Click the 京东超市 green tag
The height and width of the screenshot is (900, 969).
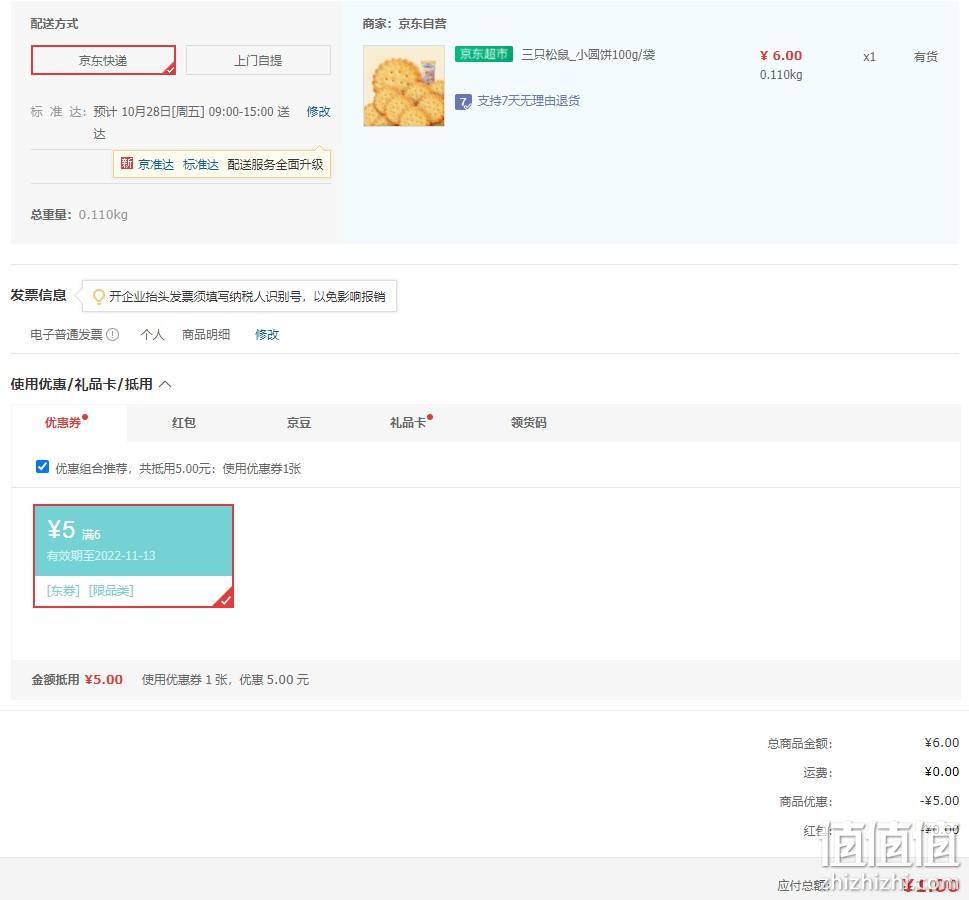tap(484, 54)
